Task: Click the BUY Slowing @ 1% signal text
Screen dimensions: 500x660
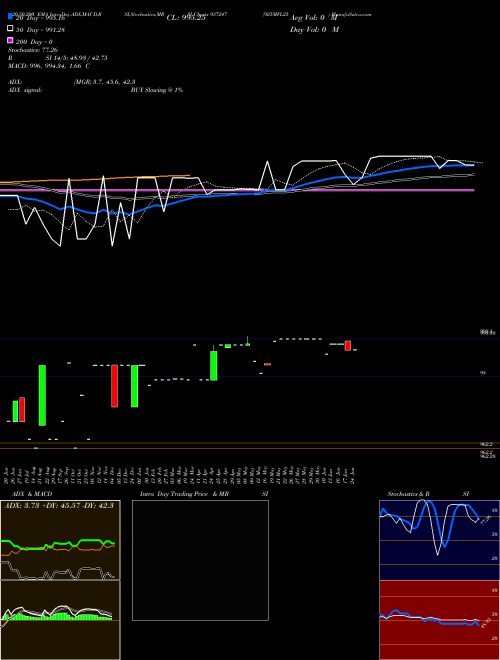Action: click(x=157, y=90)
